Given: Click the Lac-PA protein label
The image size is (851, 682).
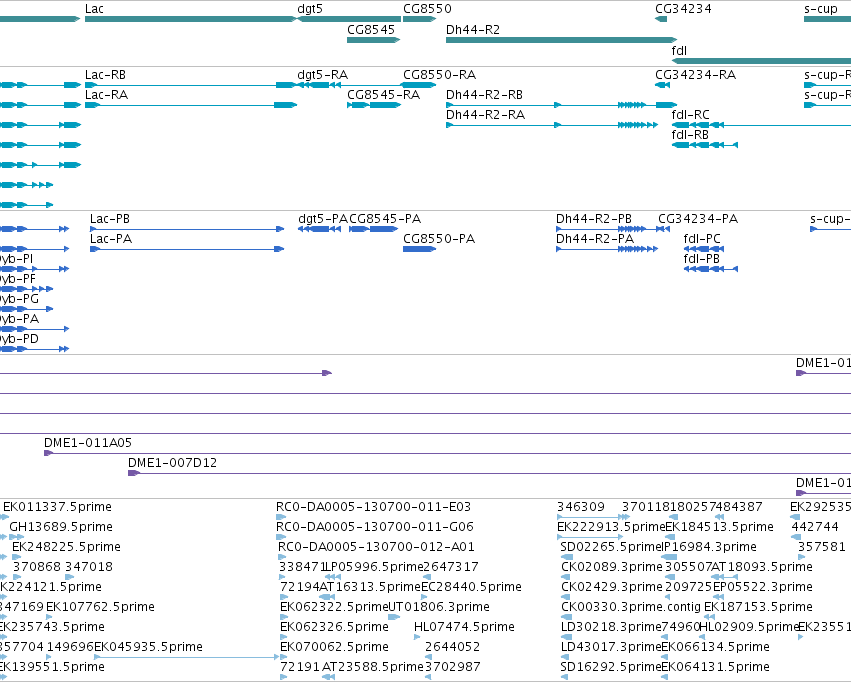Looking at the screenshot, I should click(x=111, y=239).
